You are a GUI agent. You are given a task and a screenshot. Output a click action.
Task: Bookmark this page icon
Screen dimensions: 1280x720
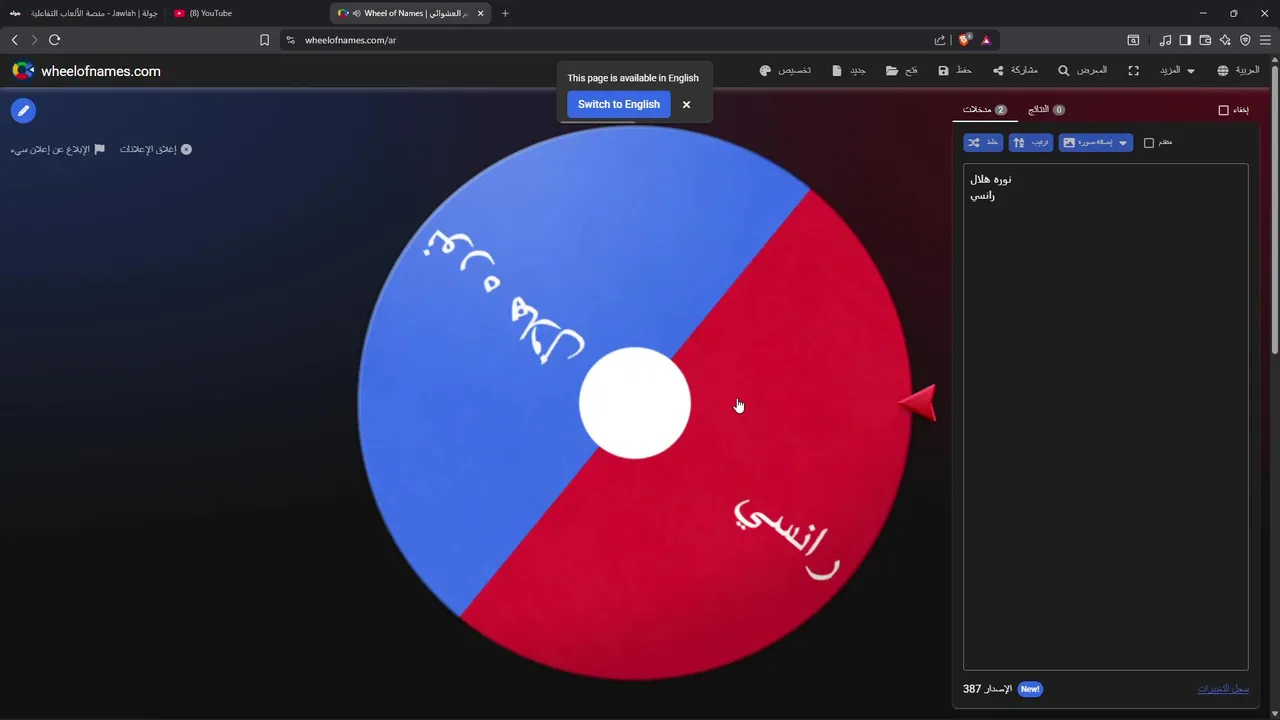point(264,40)
